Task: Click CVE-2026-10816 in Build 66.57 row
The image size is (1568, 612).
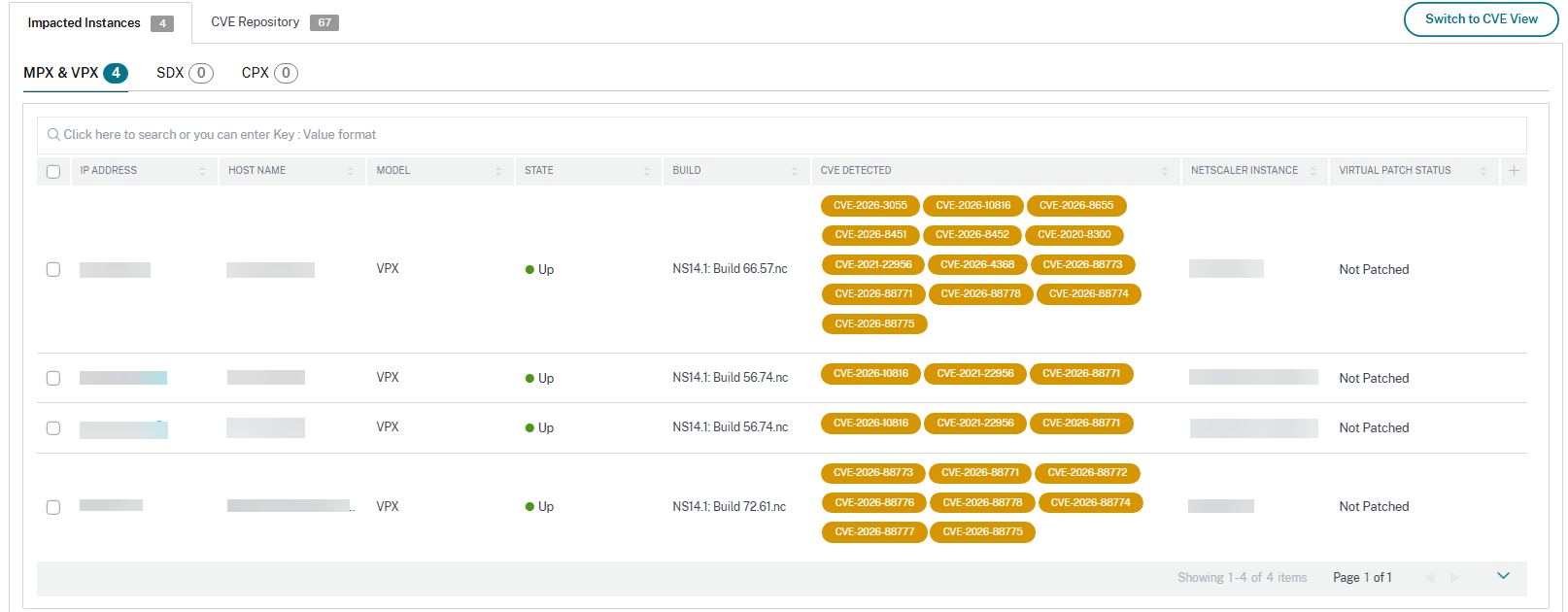Action: click(973, 206)
